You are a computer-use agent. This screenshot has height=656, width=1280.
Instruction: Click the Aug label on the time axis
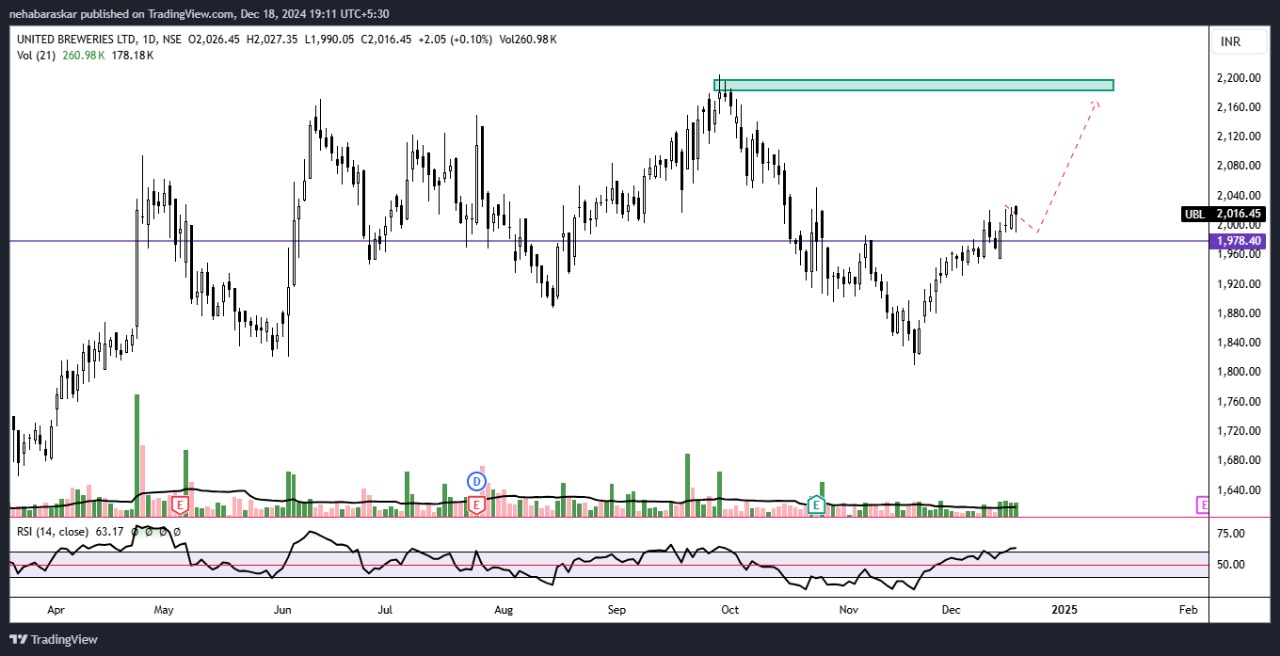[504, 609]
